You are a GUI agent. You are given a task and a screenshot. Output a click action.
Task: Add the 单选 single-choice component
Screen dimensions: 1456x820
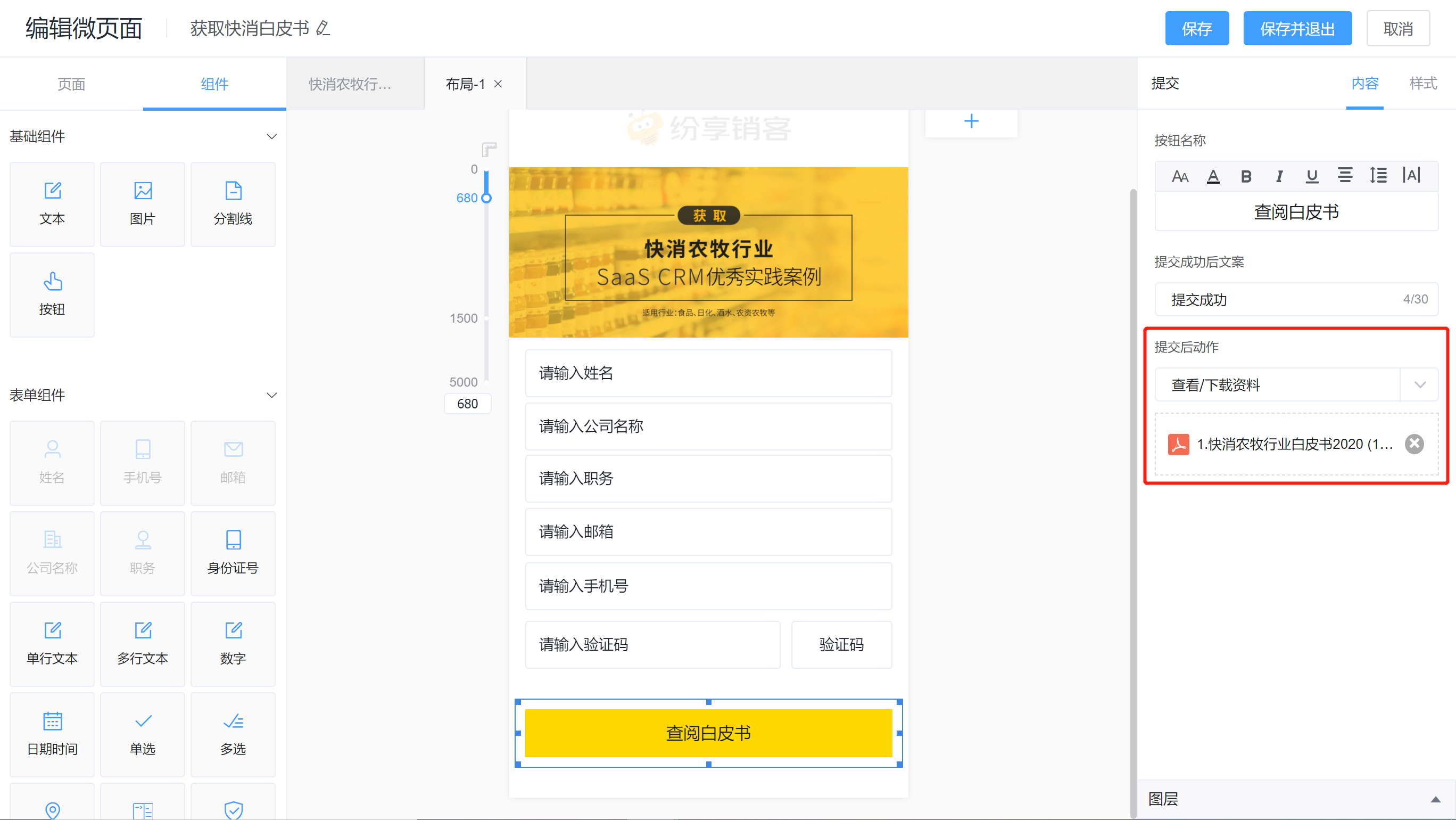(x=143, y=735)
